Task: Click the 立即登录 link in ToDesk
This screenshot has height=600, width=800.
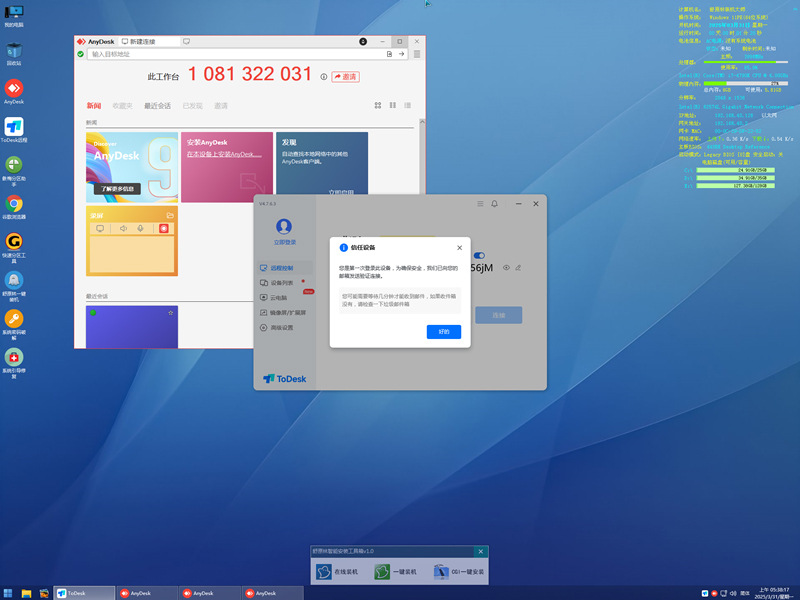Action: coord(284,242)
